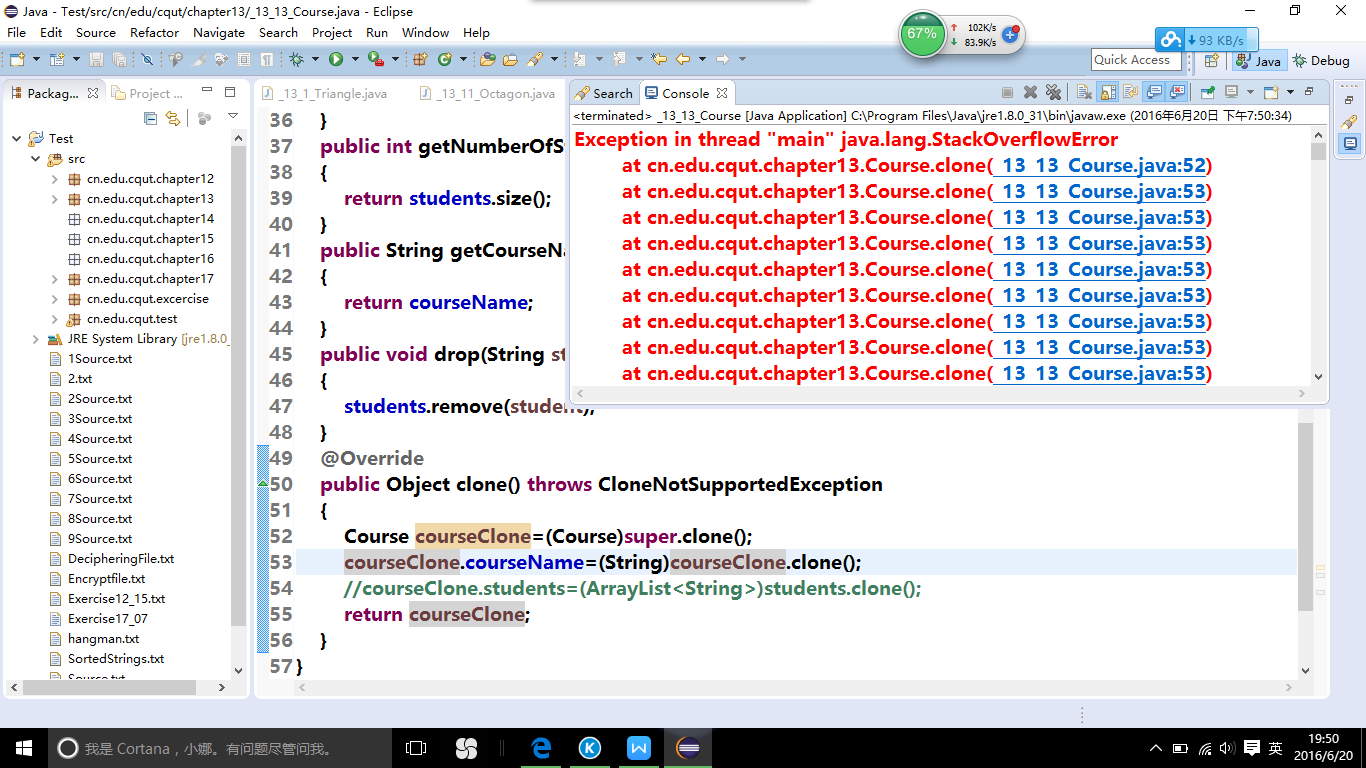
Task: Click the Back navigation arrow
Action: [683, 60]
